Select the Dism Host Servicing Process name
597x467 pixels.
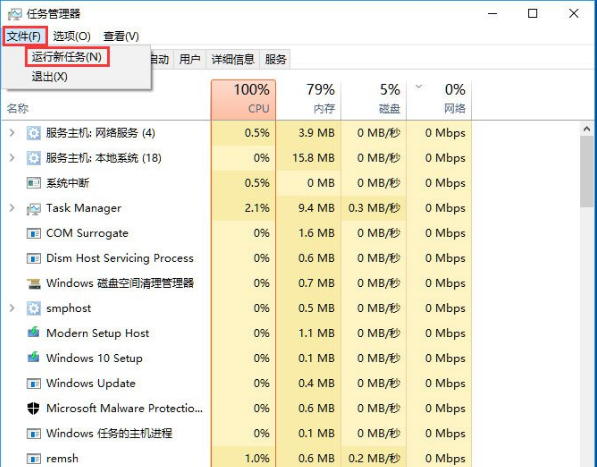coord(120,258)
